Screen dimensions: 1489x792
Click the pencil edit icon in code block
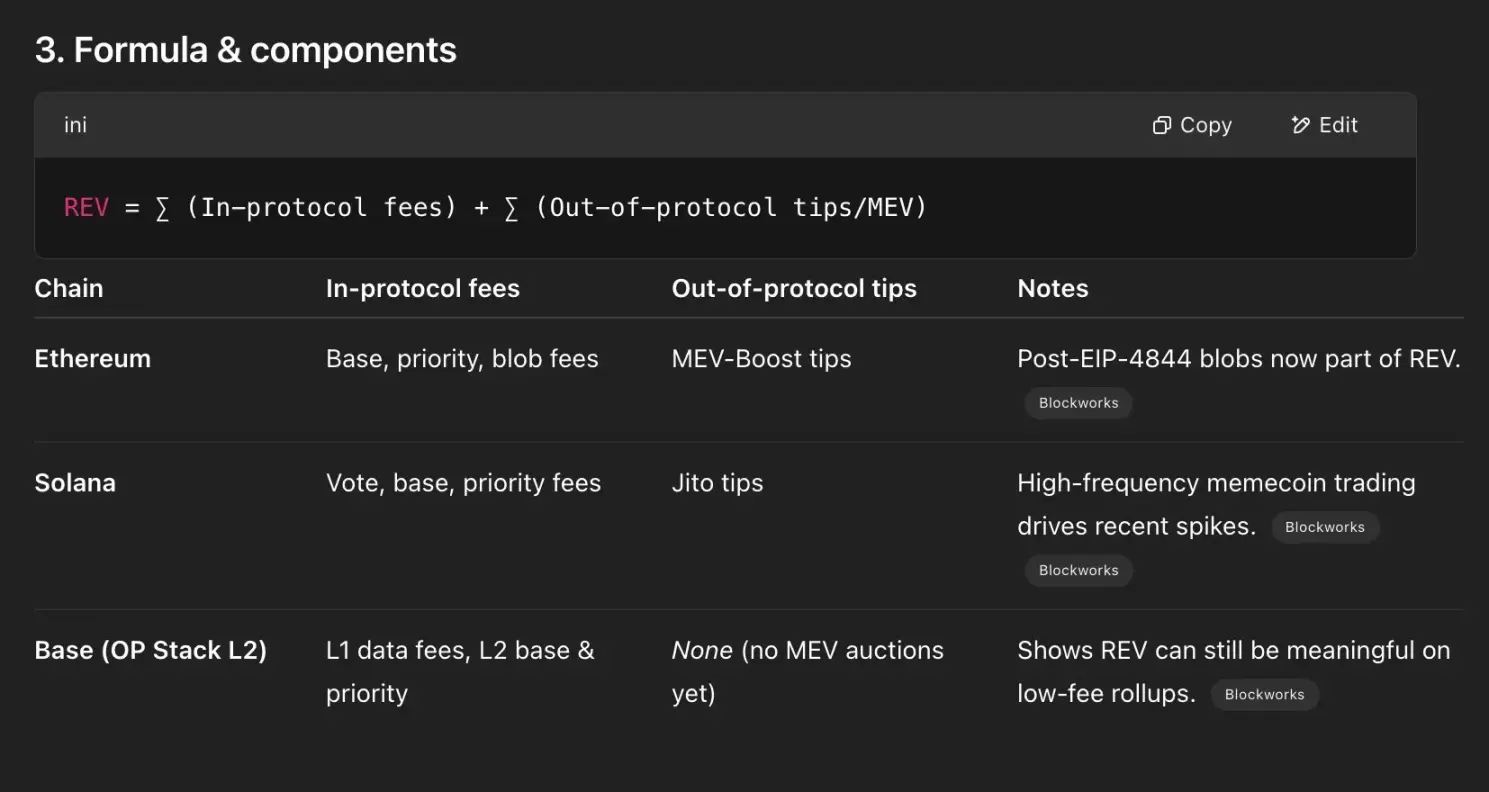tap(1300, 125)
